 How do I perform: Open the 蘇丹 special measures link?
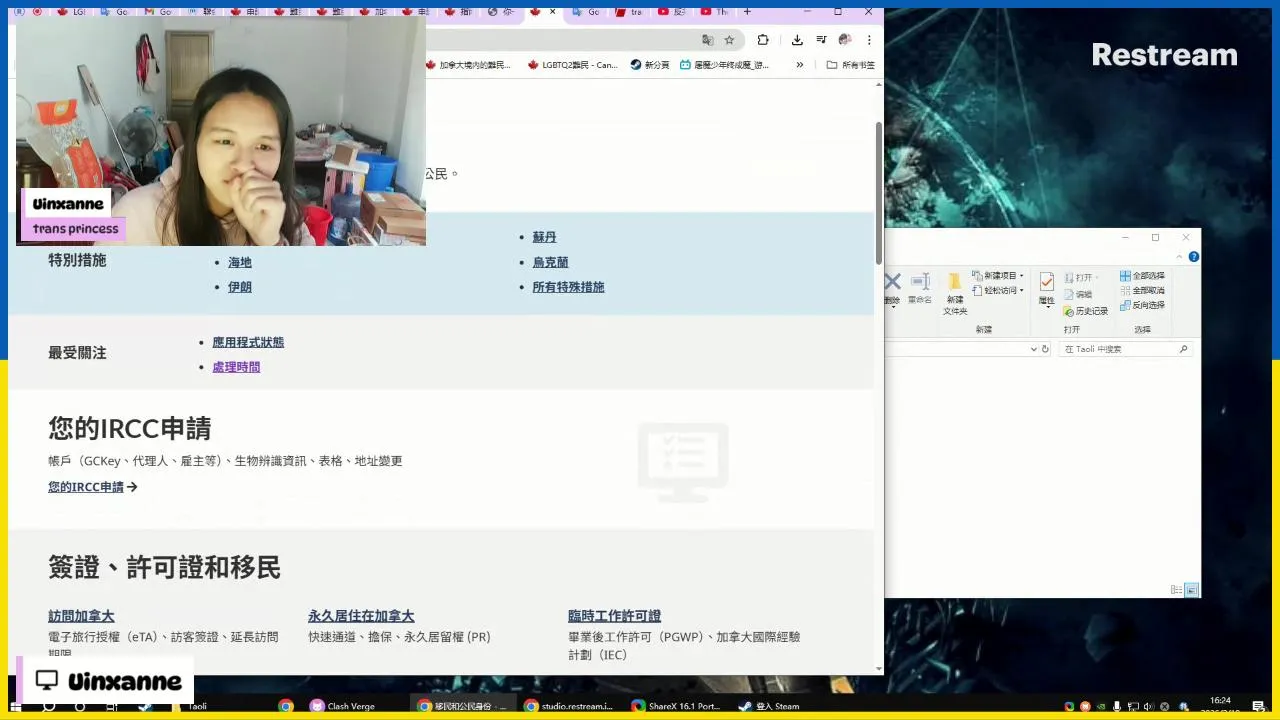pos(544,237)
